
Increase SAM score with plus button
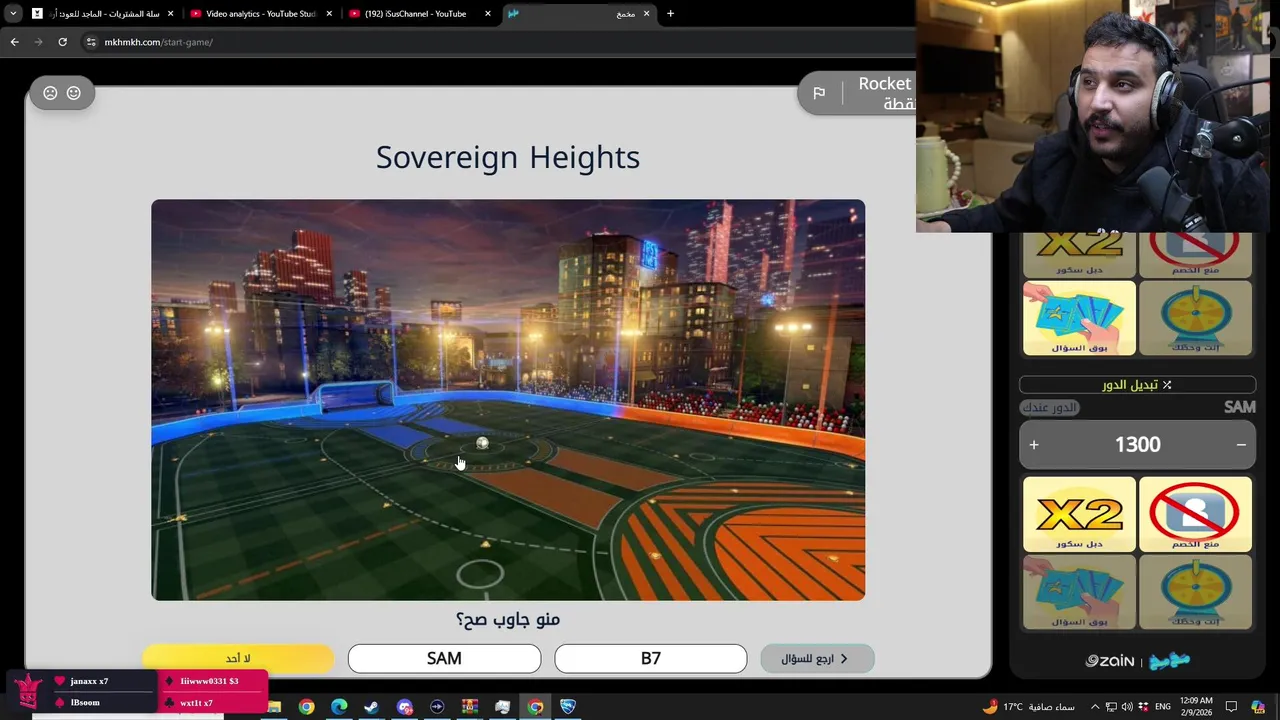click(x=1034, y=445)
